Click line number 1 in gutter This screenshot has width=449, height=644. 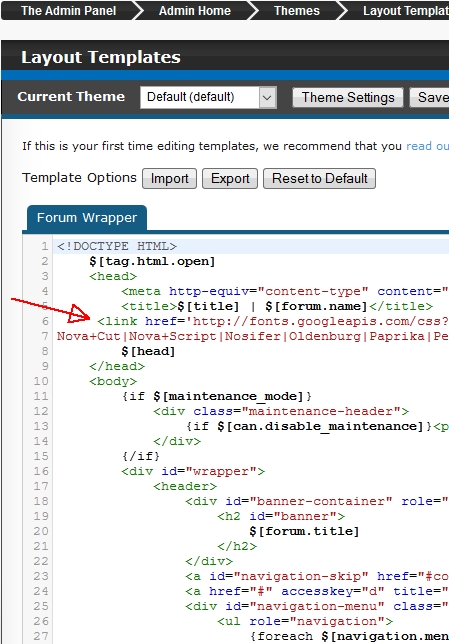tap(44, 246)
